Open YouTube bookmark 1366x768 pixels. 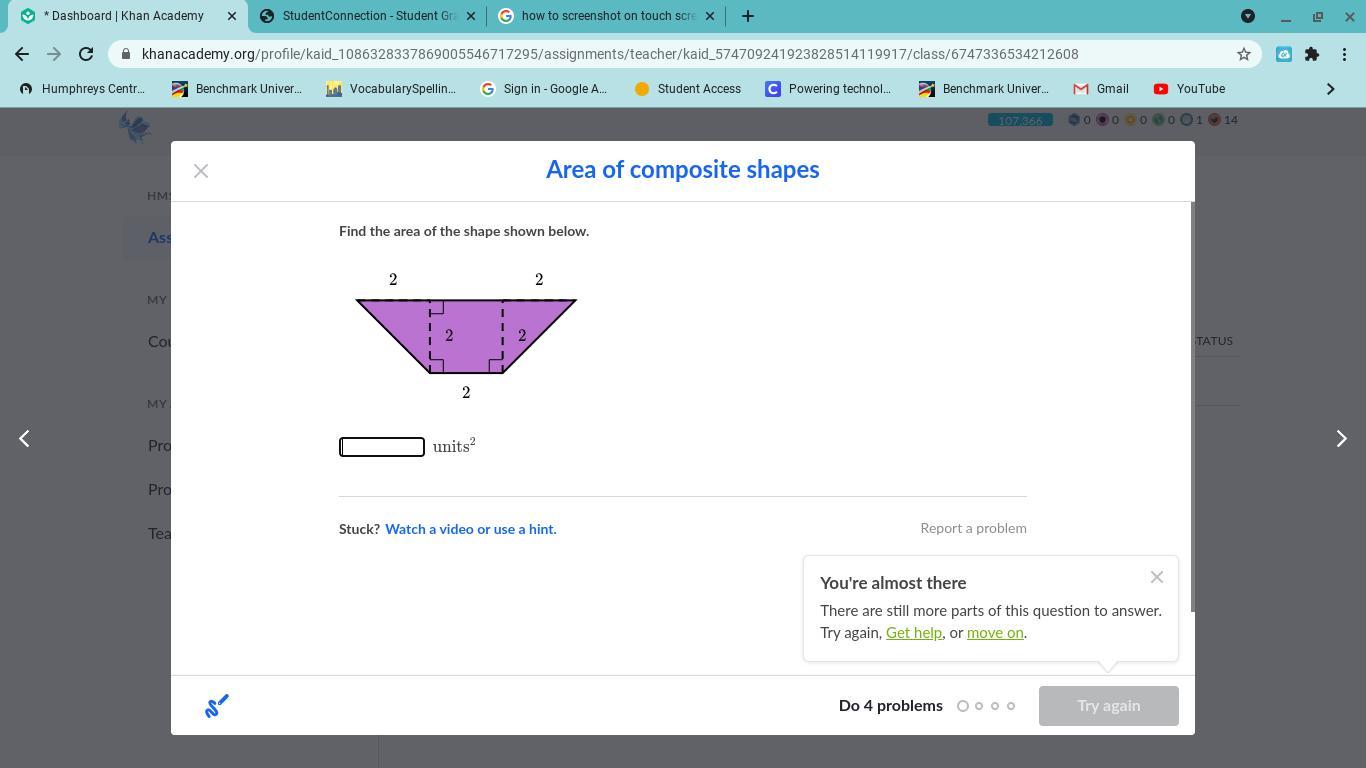click(1189, 89)
